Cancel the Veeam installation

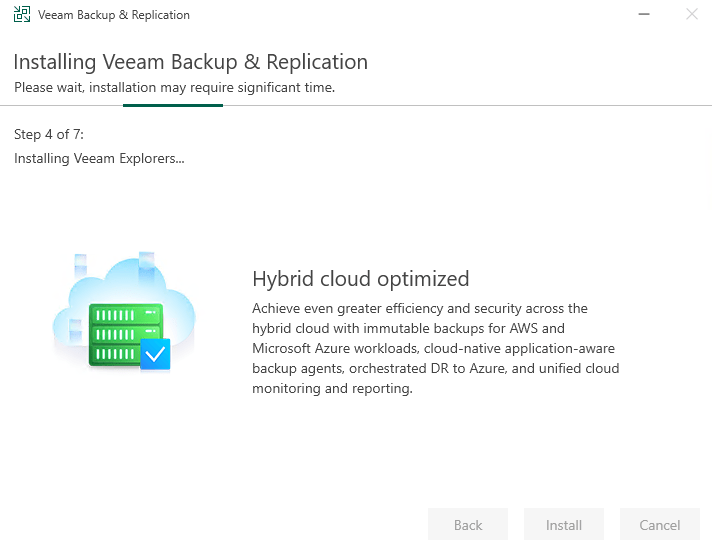[x=659, y=525]
